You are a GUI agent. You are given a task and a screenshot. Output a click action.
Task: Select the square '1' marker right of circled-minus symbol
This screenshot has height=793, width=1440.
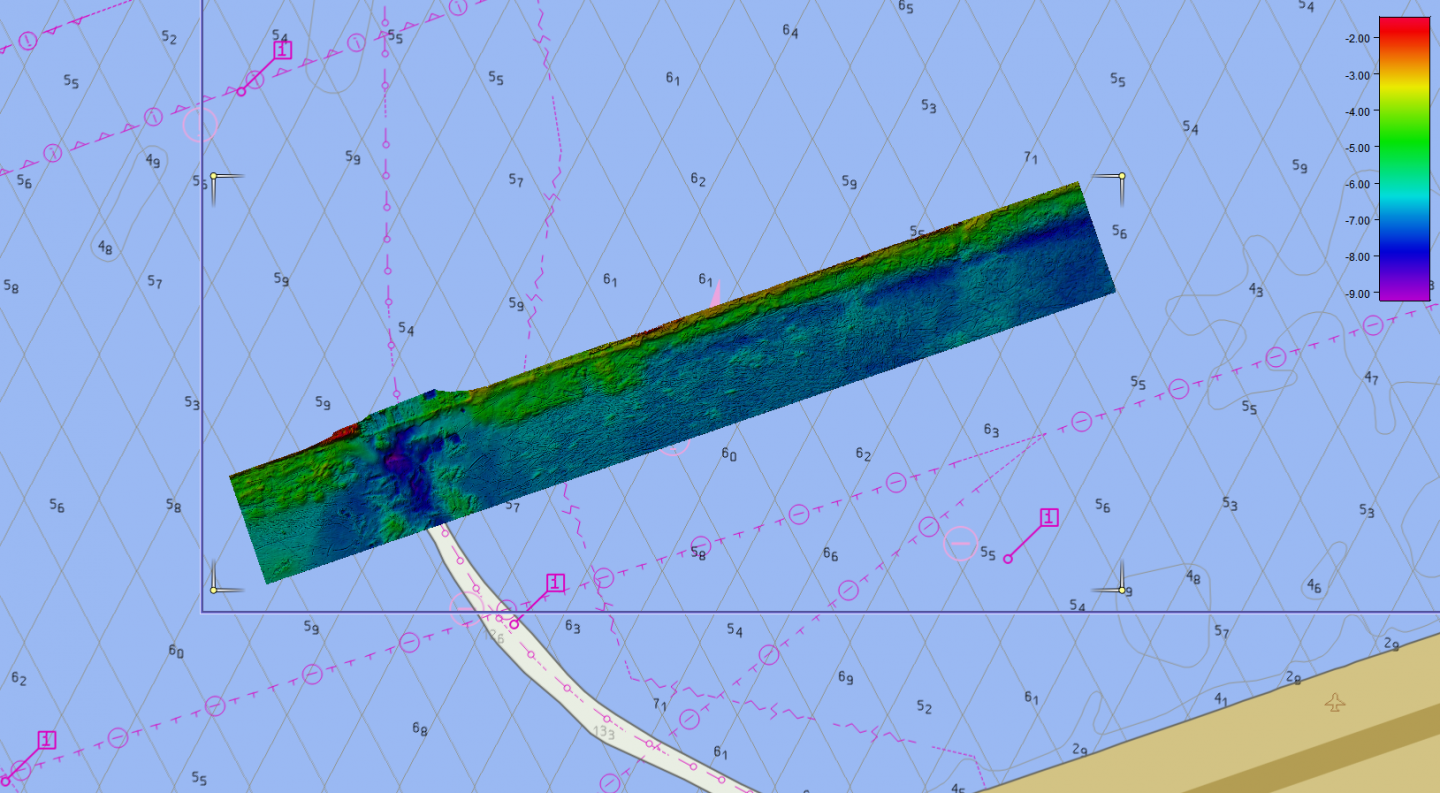point(1048,517)
